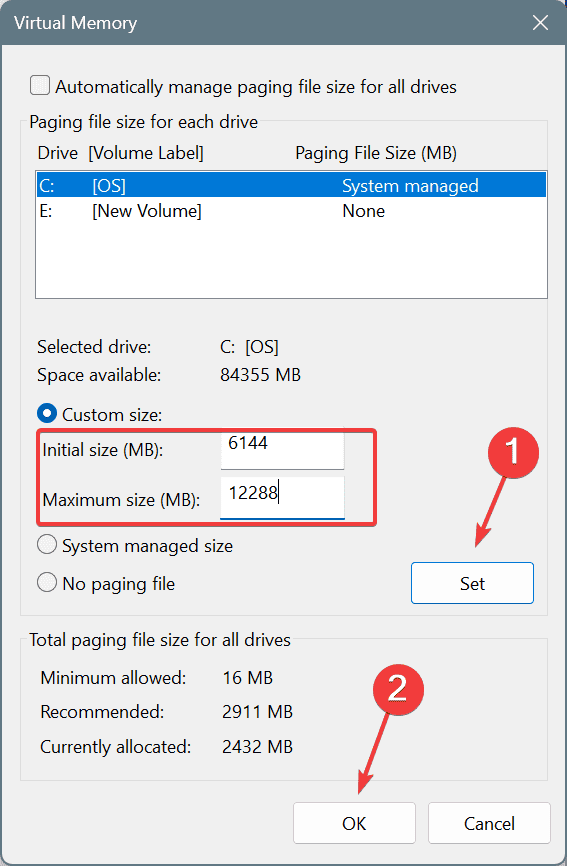Click the Currently allocated 2432 MB value
Viewport: 567px width, 866px height.
coord(257,747)
